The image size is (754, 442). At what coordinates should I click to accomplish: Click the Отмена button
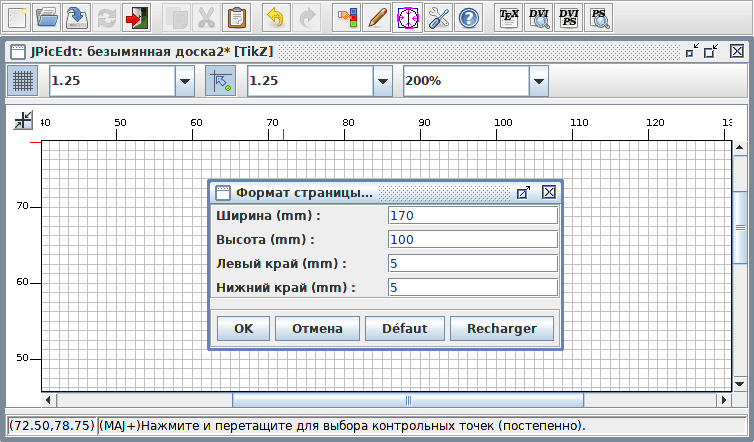(317, 328)
